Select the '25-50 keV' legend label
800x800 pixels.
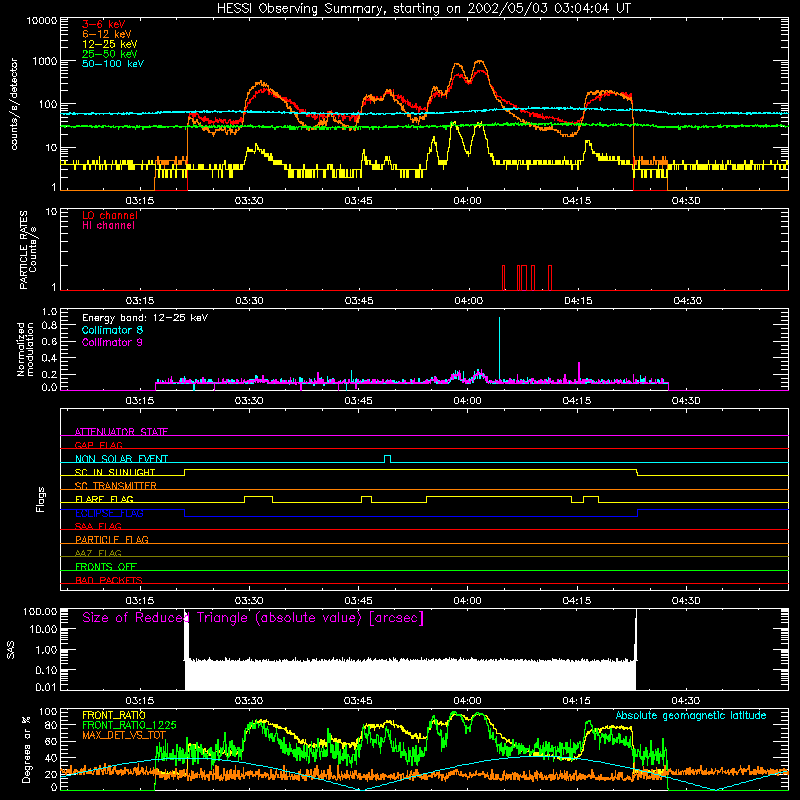pyautogui.click(x=110, y=54)
